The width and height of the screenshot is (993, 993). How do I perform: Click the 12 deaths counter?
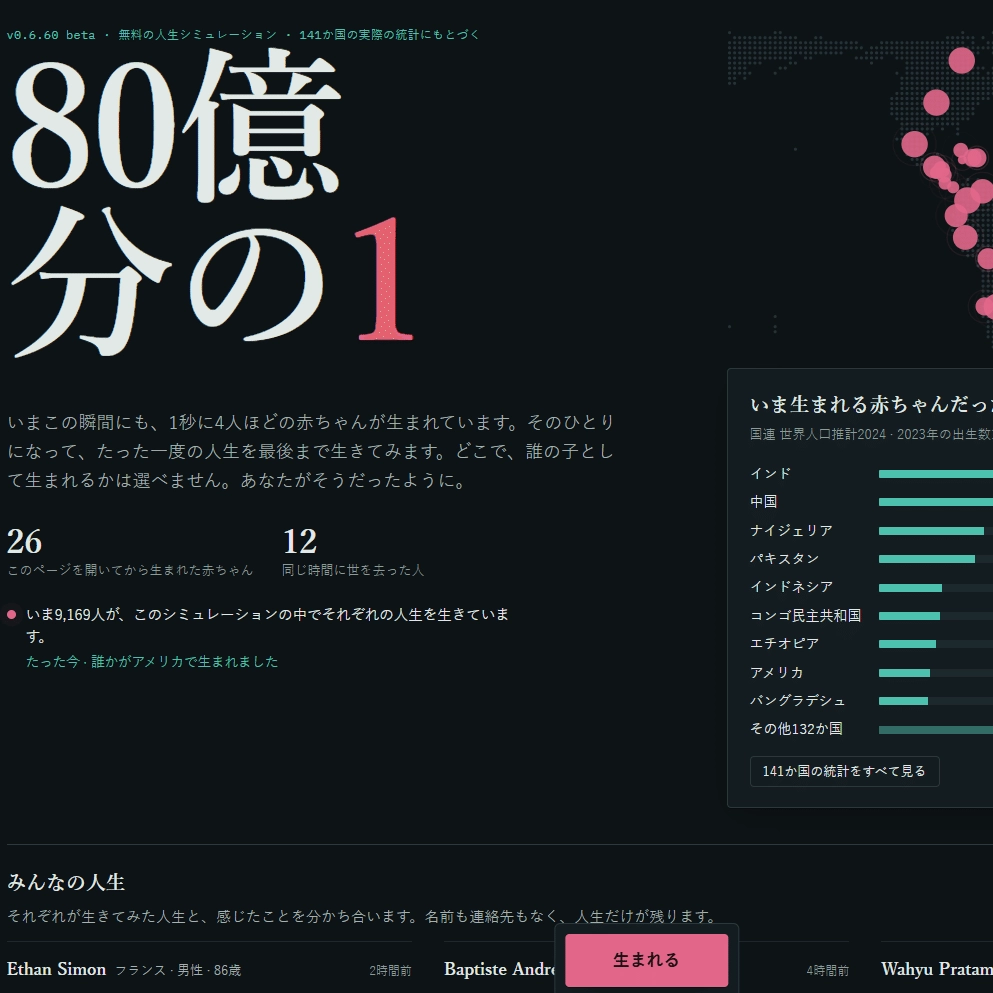(300, 541)
